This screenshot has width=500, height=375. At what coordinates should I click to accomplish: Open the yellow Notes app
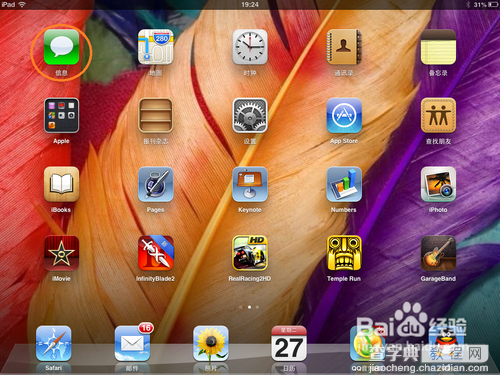(x=438, y=47)
